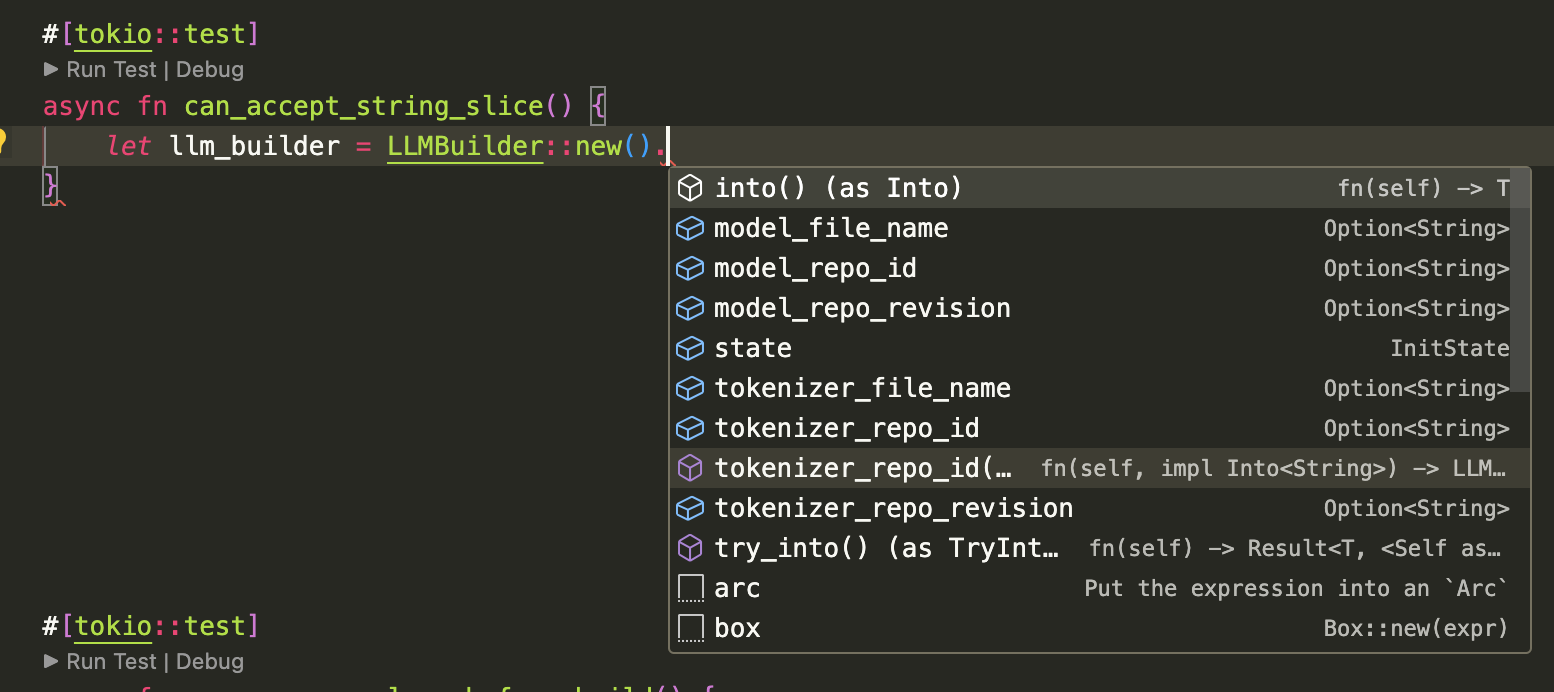Image resolution: width=1554 pixels, height=692 pixels.
Task: Click LLMBuilder type name in code
Action: [465, 146]
